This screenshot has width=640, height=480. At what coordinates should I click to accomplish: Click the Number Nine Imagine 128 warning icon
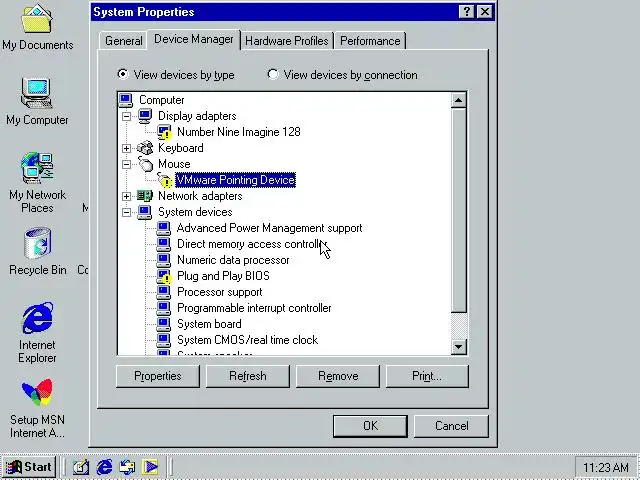pyautogui.click(x=164, y=132)
